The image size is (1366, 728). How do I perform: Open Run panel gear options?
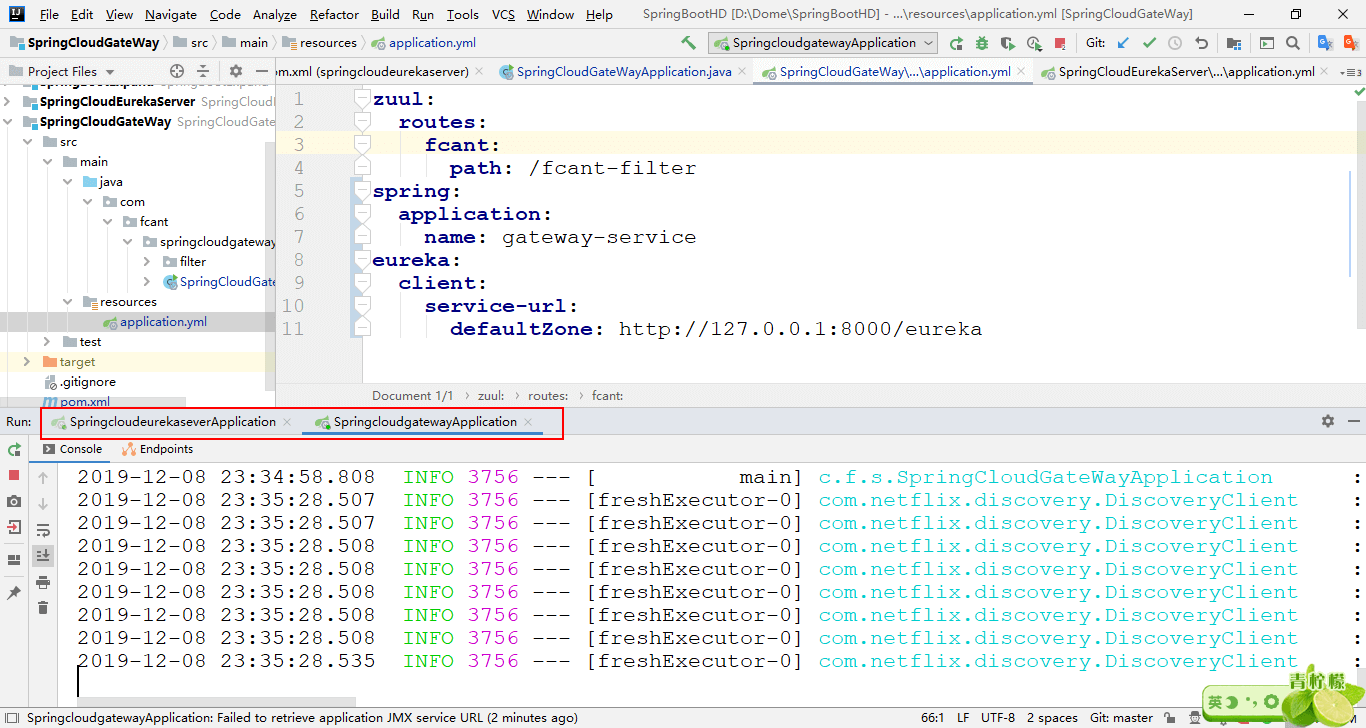[1328, 421]
